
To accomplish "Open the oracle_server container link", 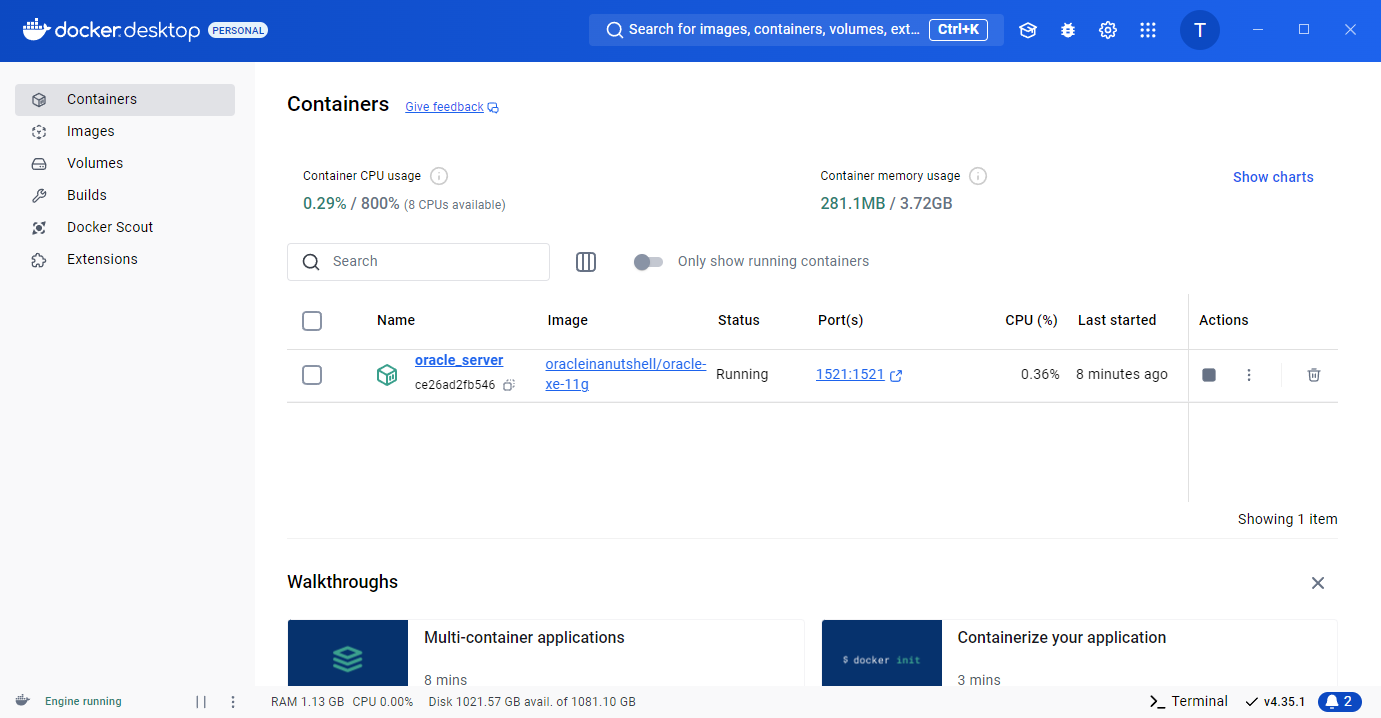I will [459, 361].
